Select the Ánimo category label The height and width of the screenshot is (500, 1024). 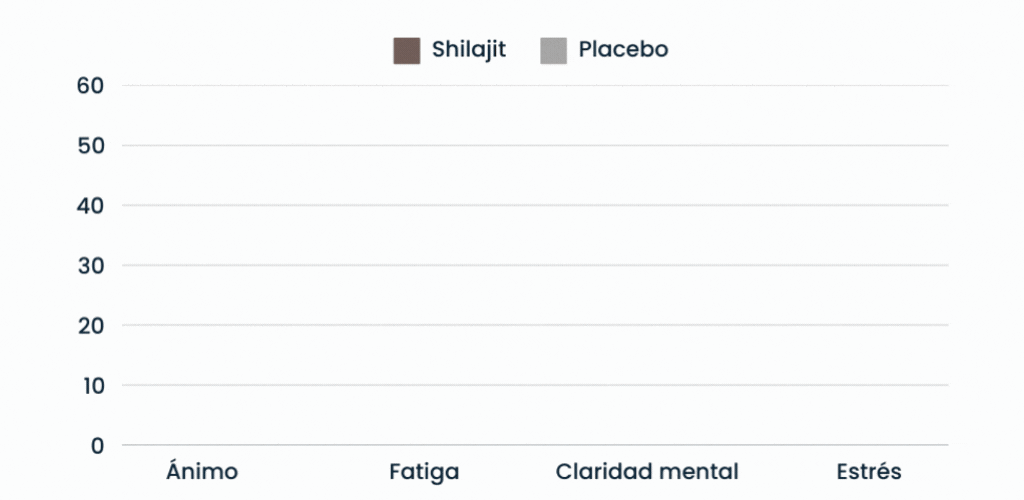(x=202, y=472)
